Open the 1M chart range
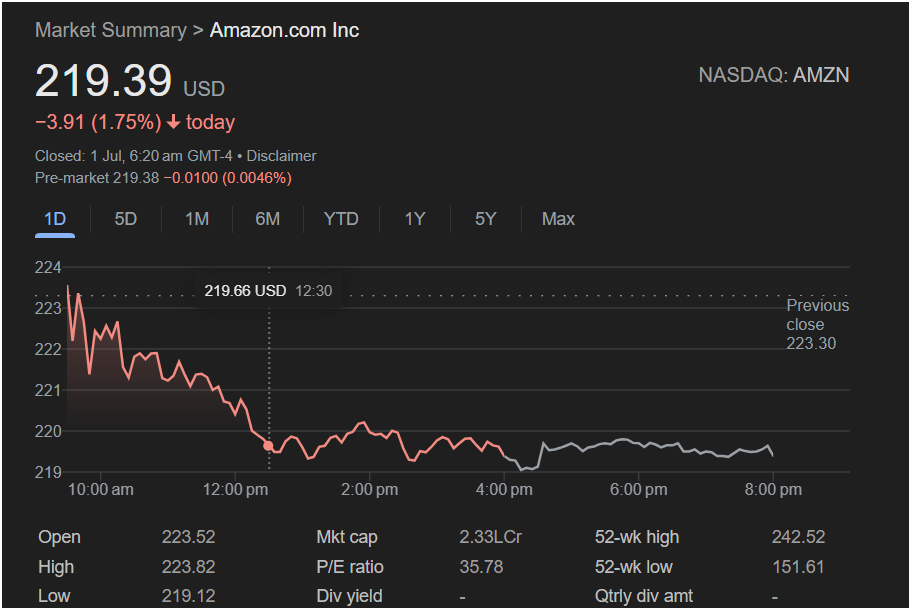911x610 pixels. [197, 219]
